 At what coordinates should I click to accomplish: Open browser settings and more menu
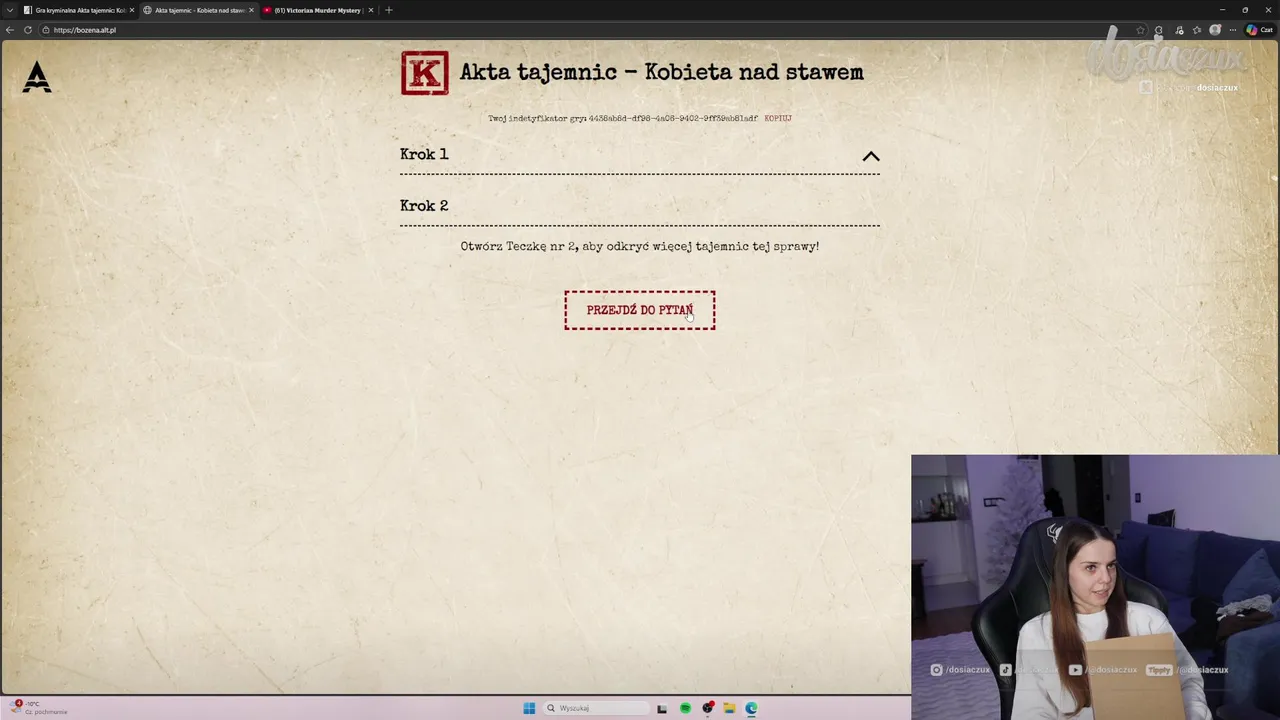[x=1233, y=30]
